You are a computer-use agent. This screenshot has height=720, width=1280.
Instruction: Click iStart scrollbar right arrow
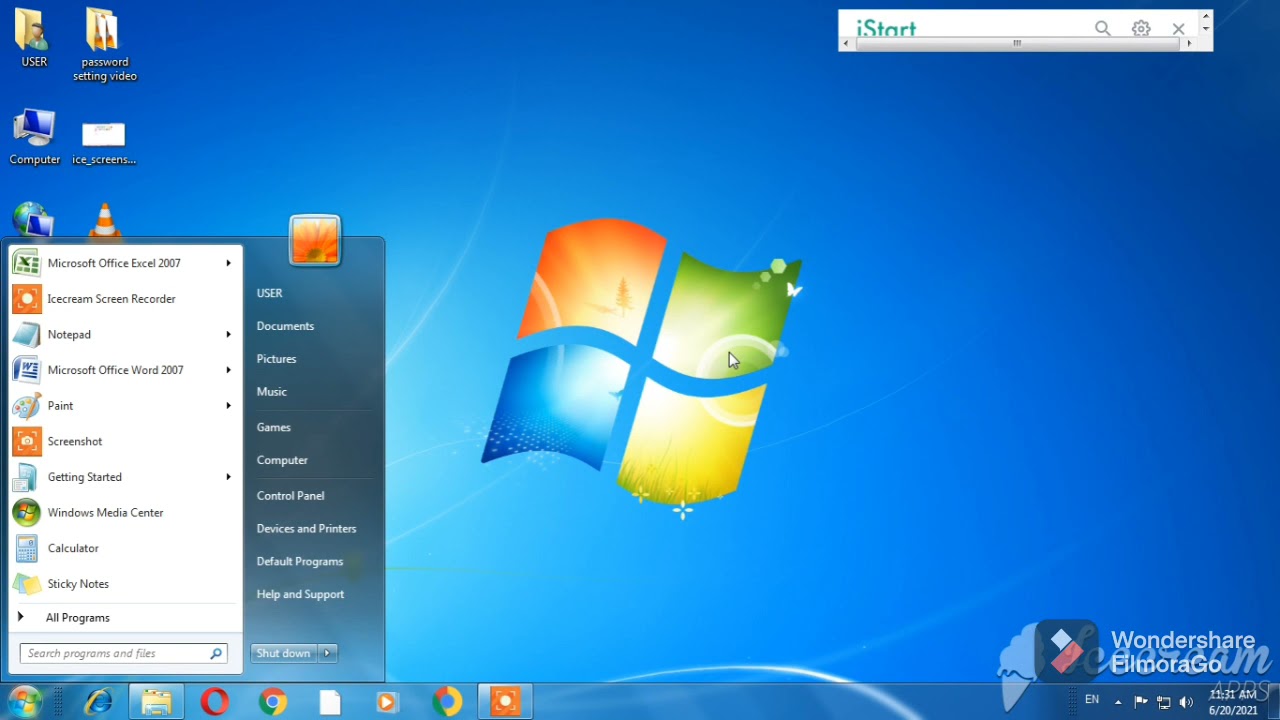1189,43
